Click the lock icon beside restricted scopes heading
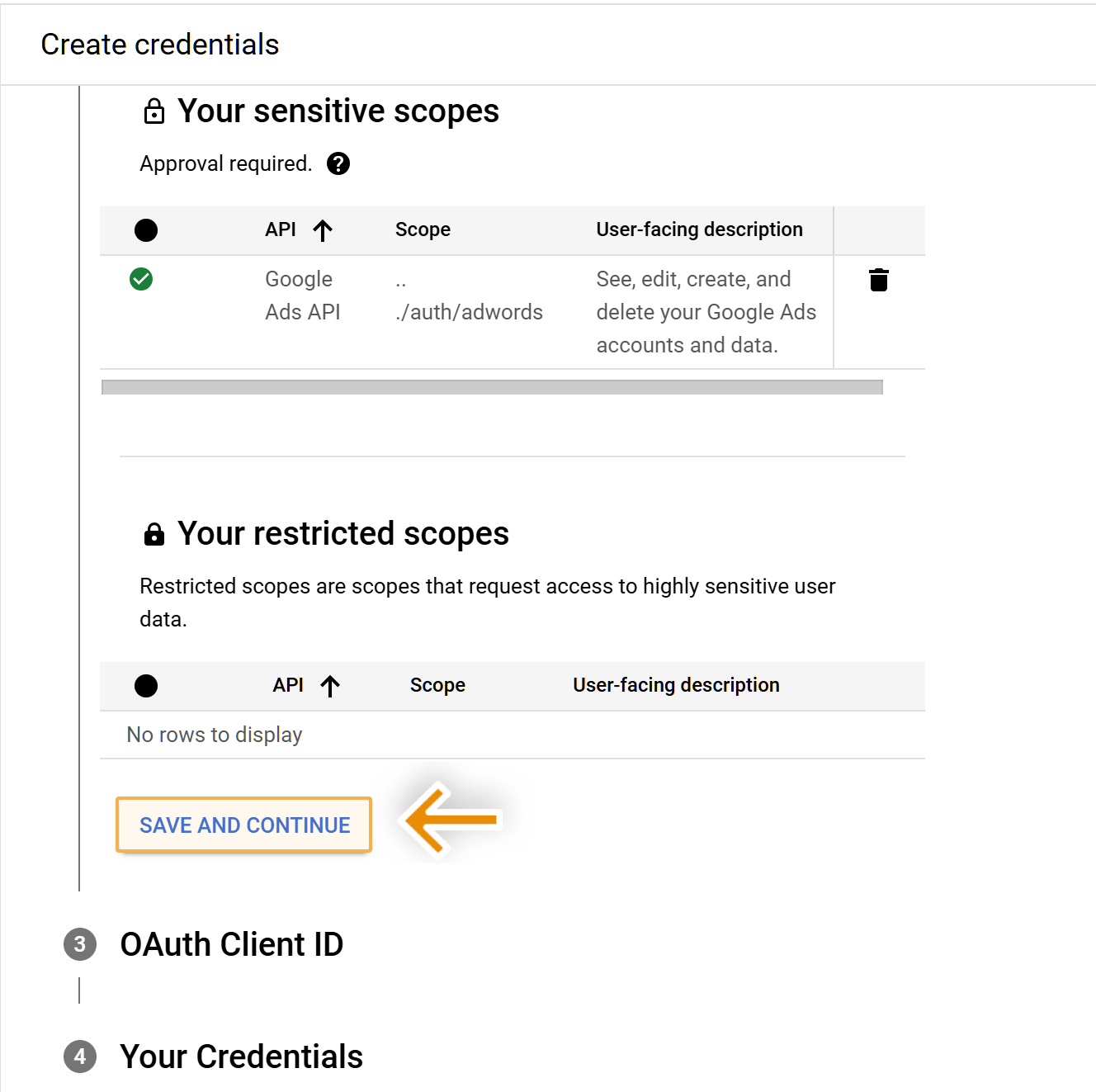The width and height of the screenshot is (1096, 1092). point(154,534)
